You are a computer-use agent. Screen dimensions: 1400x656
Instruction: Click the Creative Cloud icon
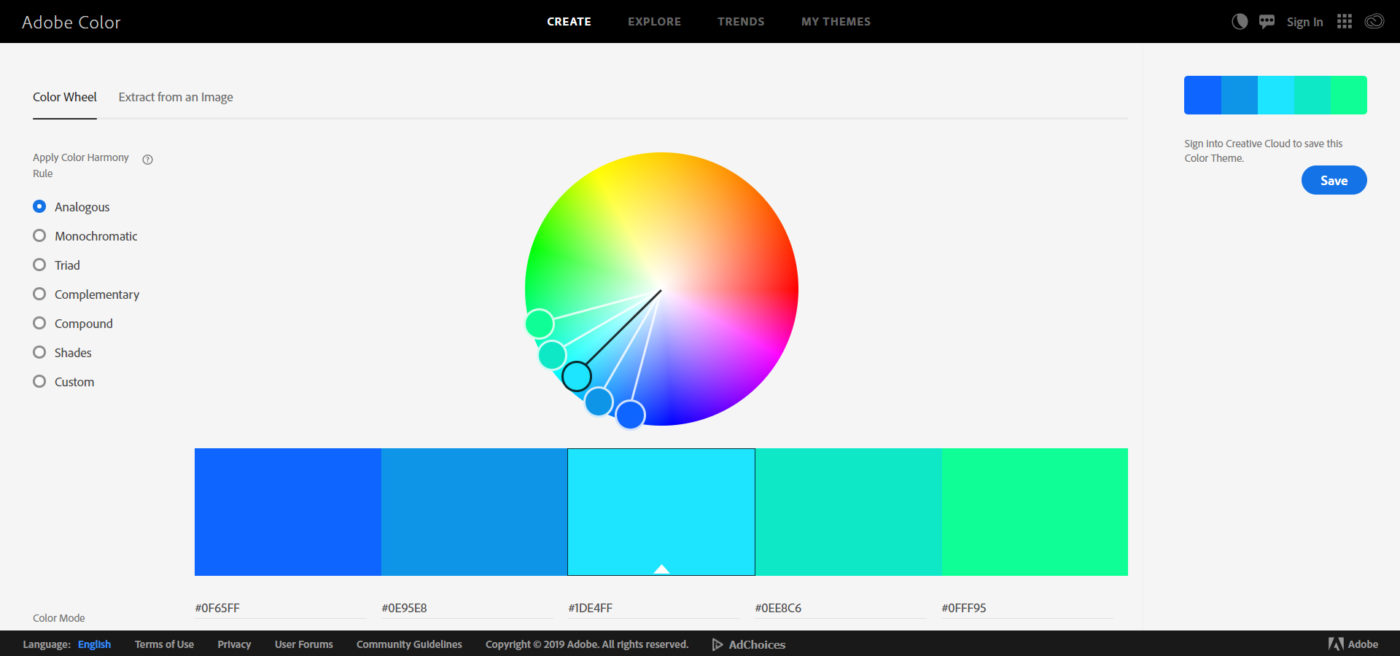[1373, 20]
